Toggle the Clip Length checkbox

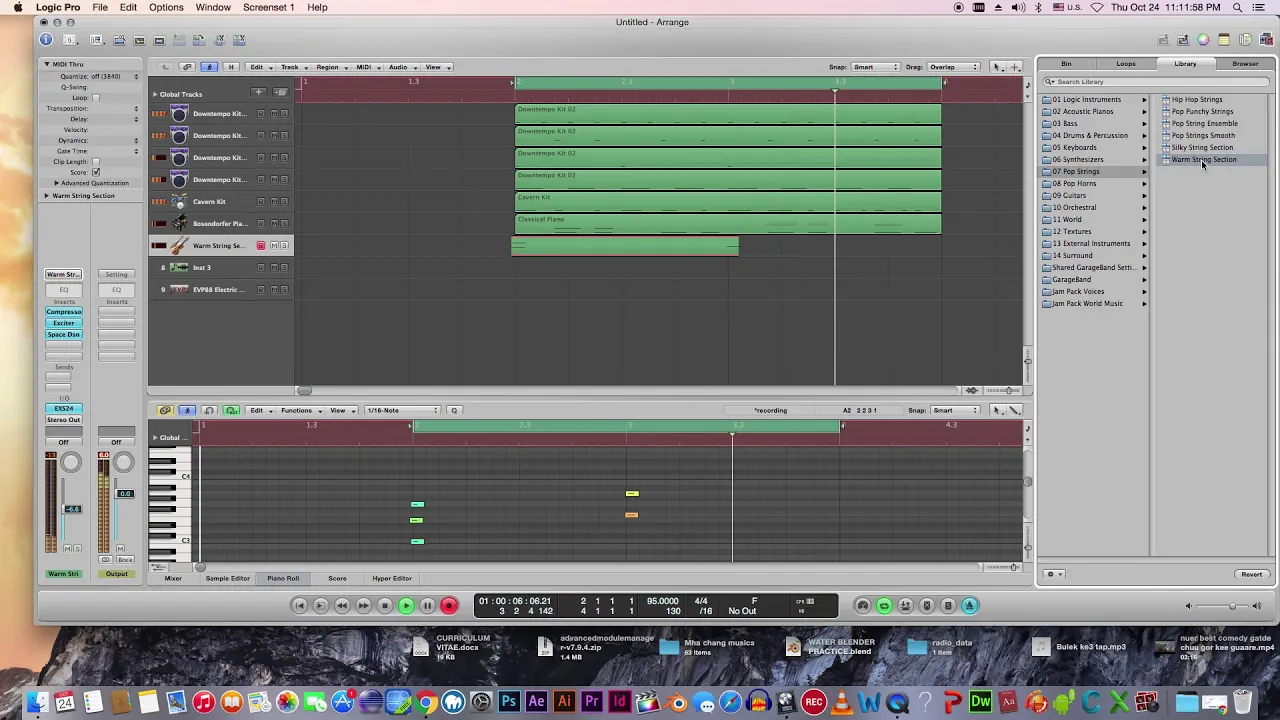pos(96,162)
